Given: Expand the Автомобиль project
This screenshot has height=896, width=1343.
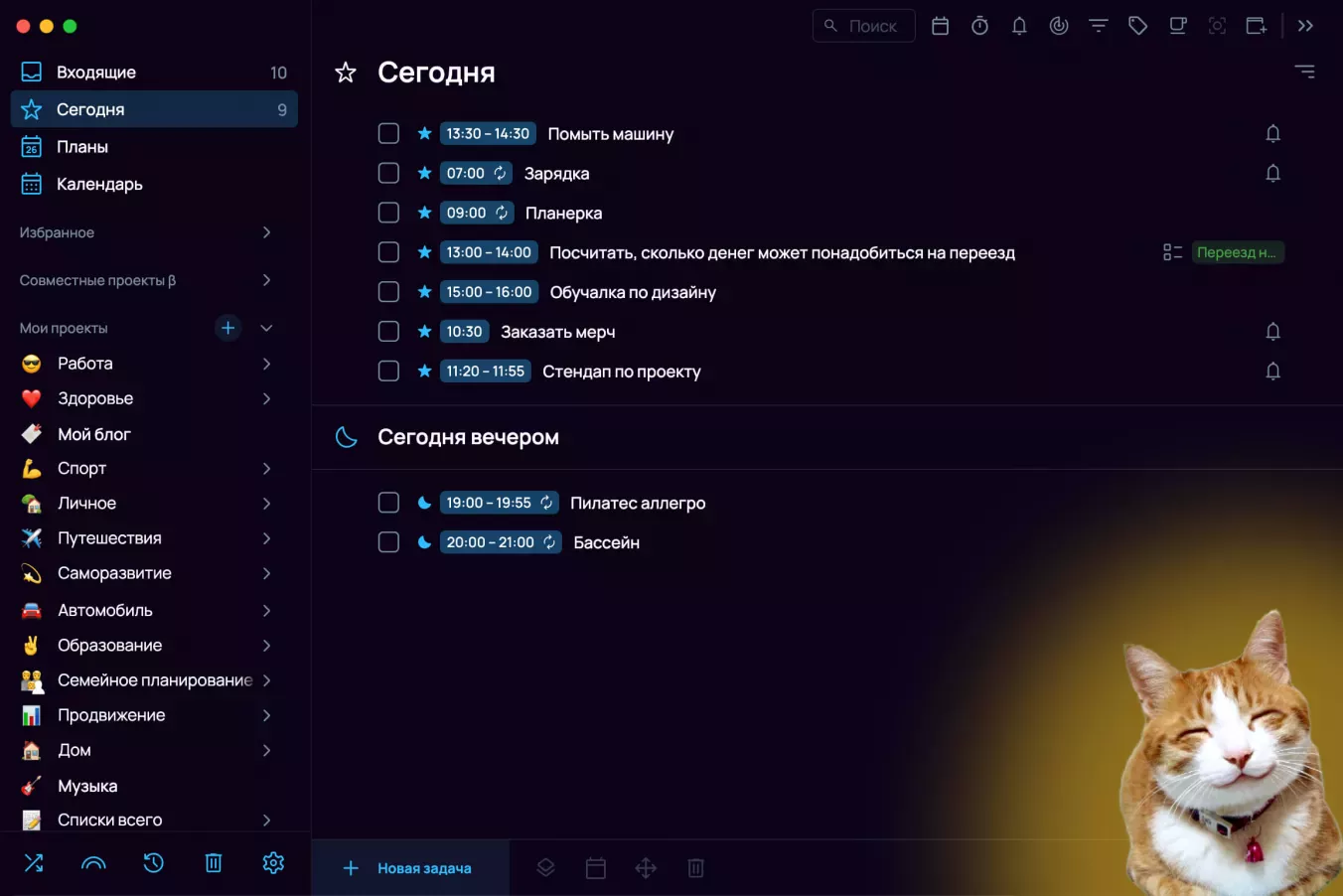Looking at the screenshot, I should (266, 610).
